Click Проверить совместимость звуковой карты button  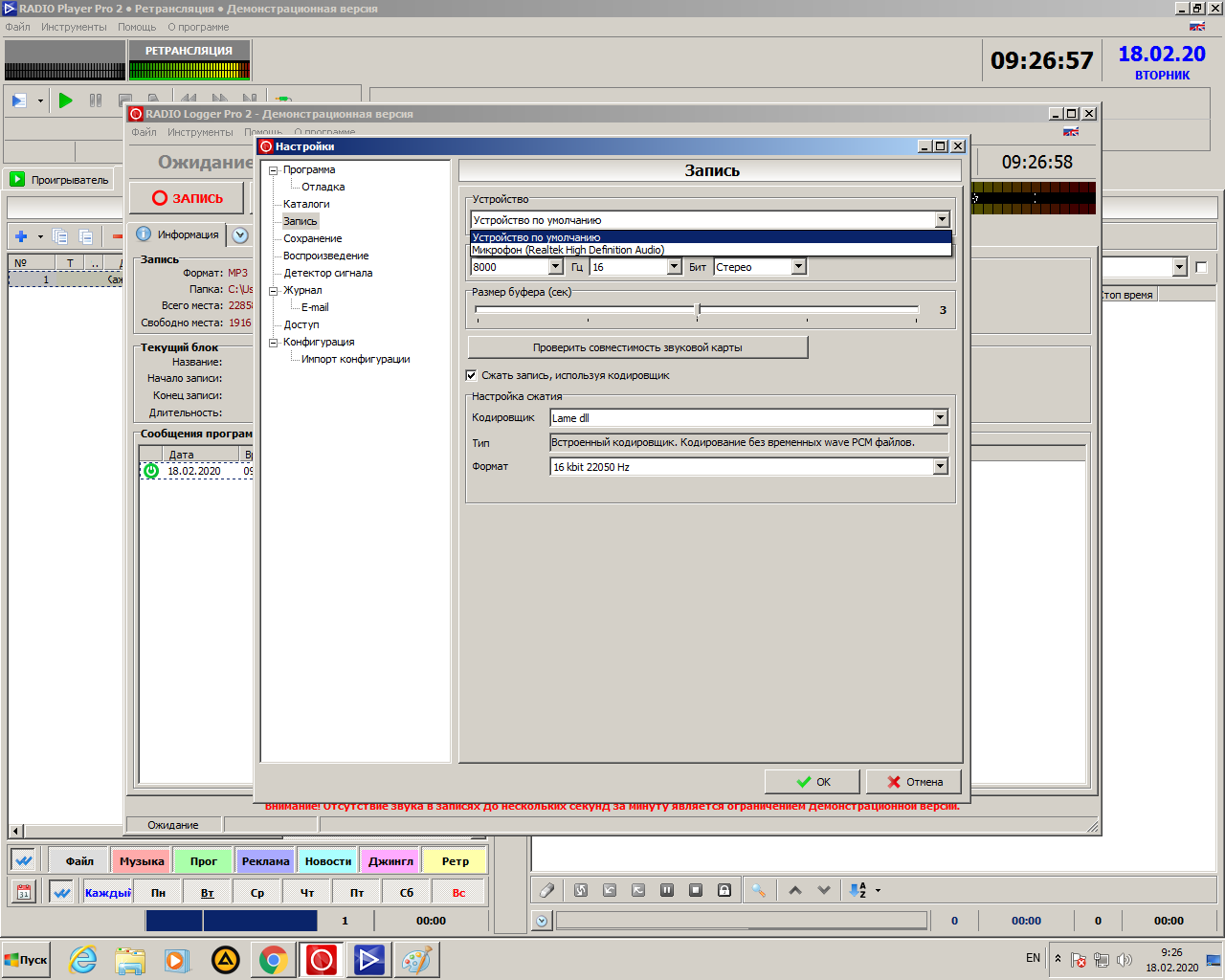tap(637, 347)
